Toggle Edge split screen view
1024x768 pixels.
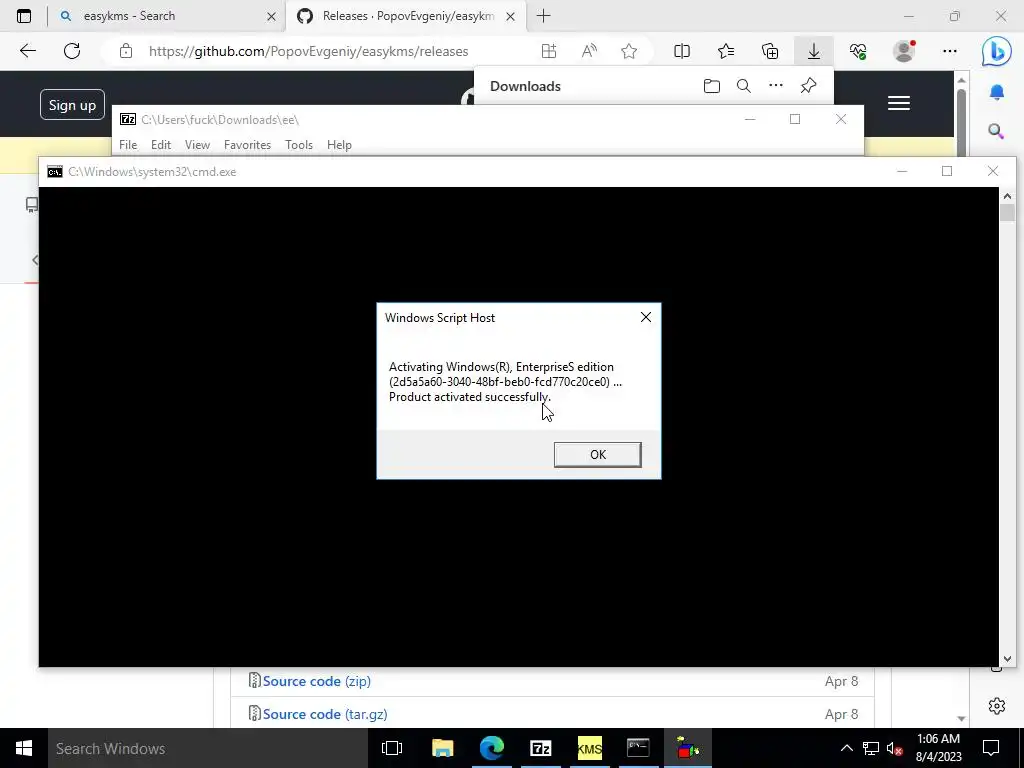(x=681, y=51)
